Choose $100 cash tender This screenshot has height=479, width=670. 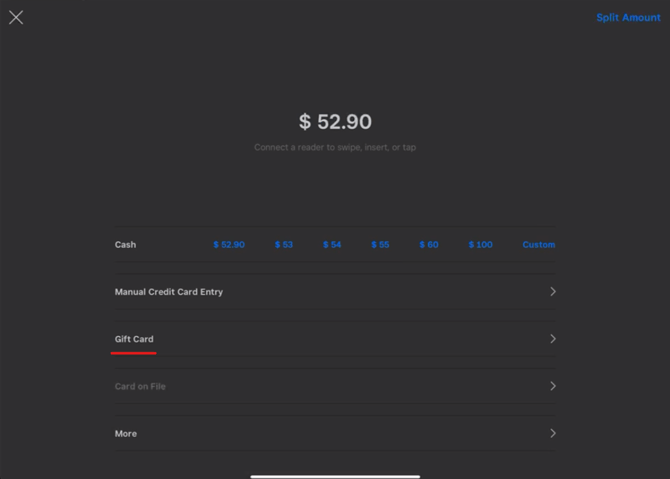click(480, 245)
